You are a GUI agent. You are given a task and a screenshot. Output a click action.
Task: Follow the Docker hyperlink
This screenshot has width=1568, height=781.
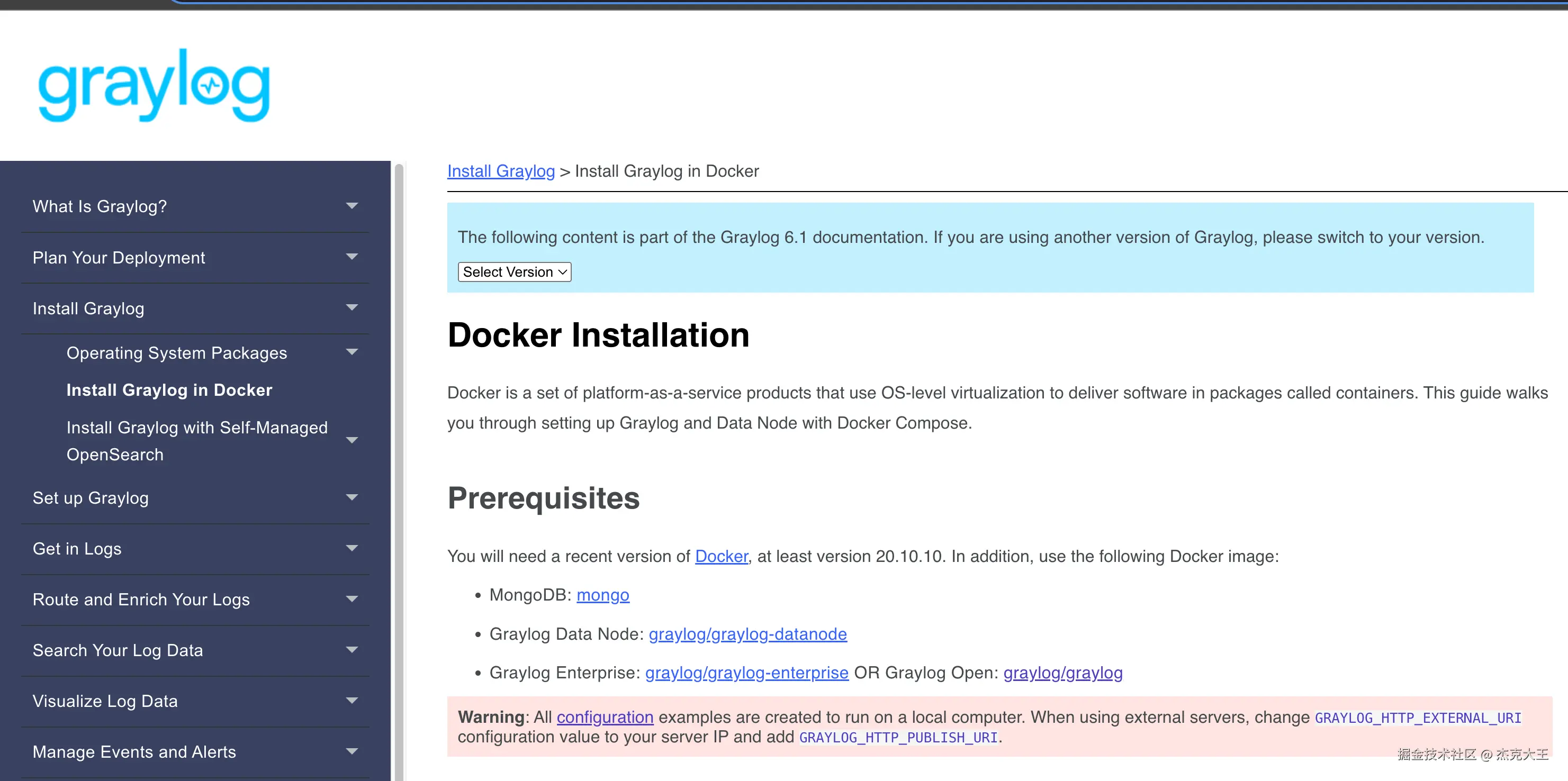(720, 556)
